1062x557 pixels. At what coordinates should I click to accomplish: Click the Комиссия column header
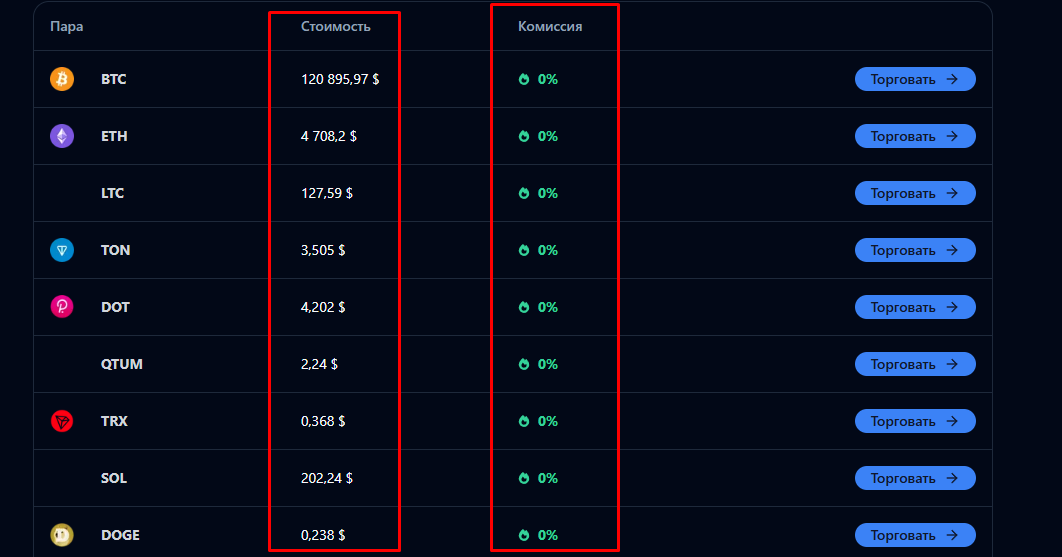550,26
